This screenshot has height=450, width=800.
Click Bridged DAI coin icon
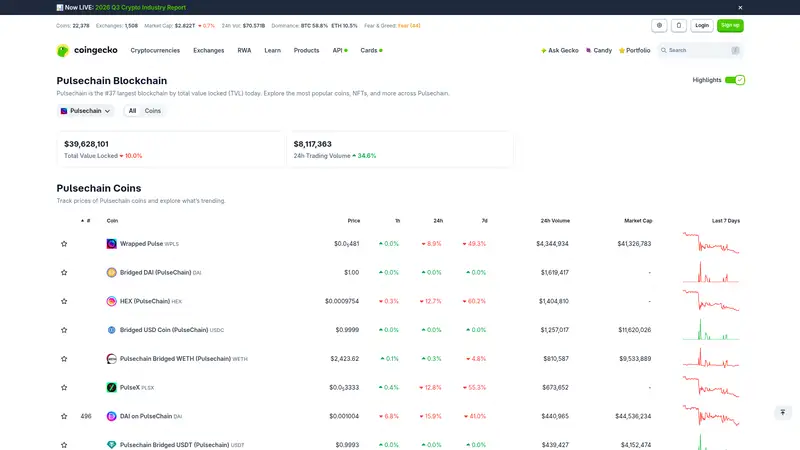[111, 272]
